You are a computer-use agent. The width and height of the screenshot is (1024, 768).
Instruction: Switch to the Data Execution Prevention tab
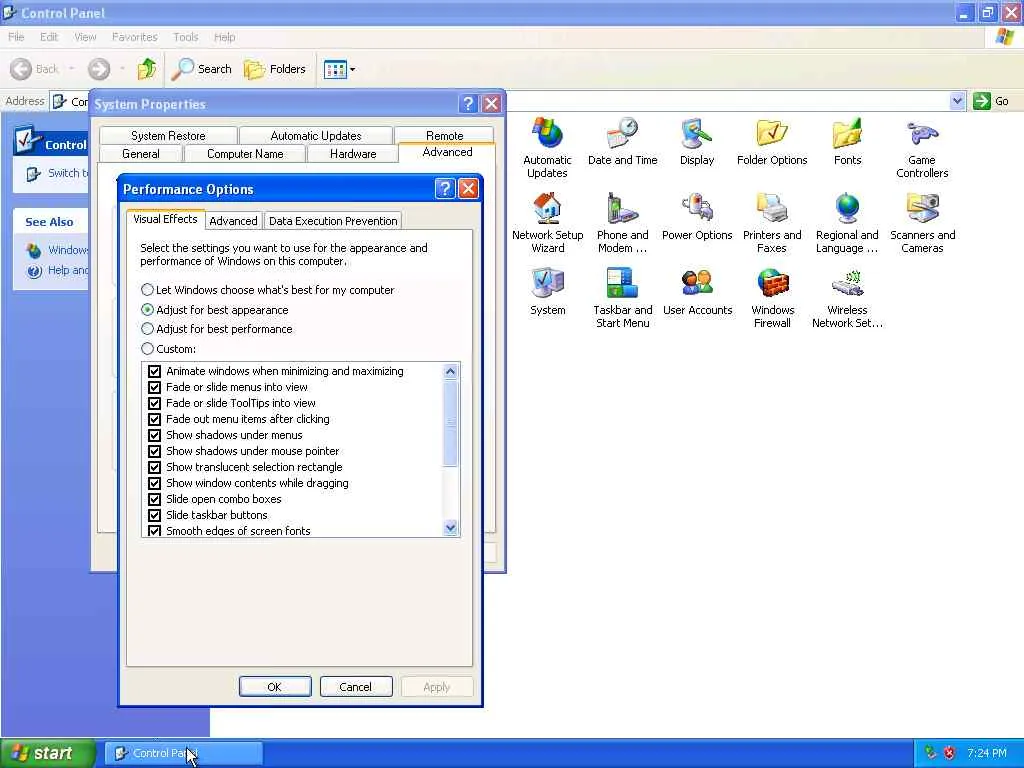(x=333, y=221)
